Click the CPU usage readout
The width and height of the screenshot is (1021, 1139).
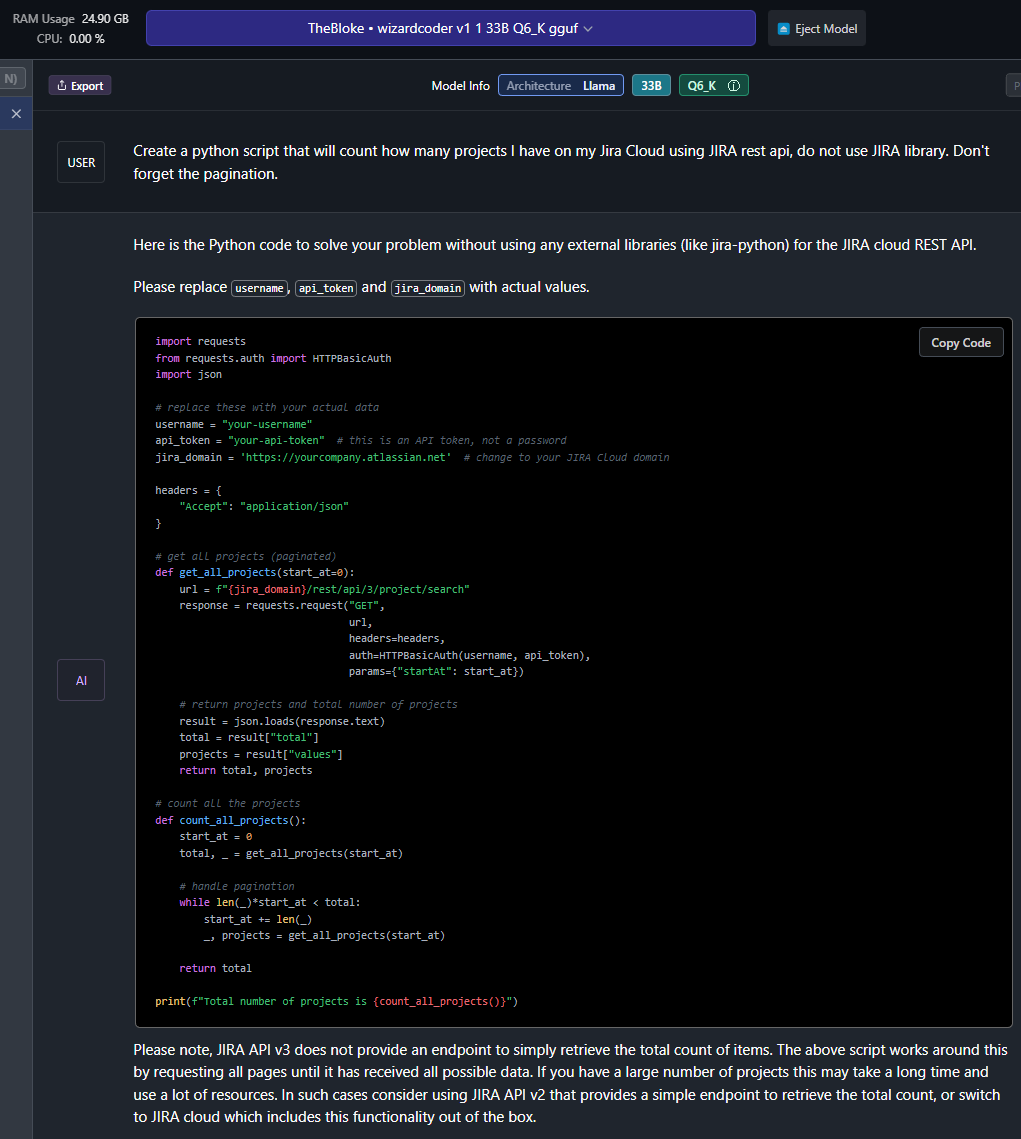(x=70, y=39)
